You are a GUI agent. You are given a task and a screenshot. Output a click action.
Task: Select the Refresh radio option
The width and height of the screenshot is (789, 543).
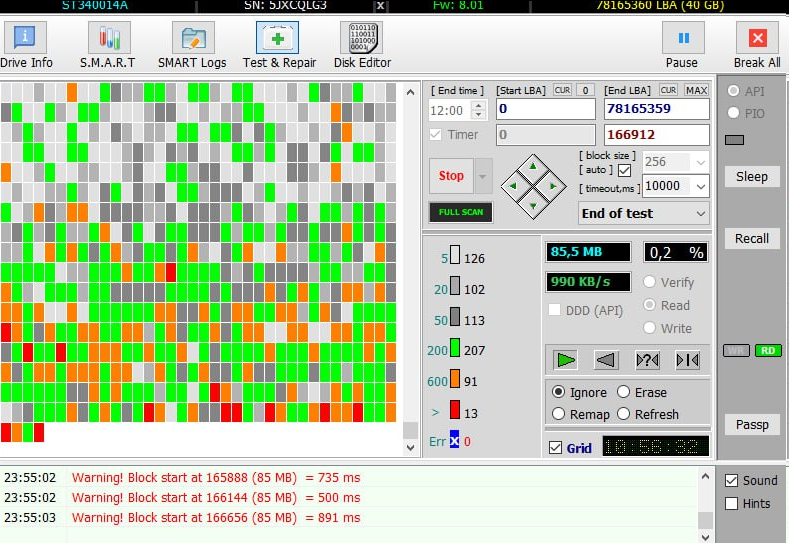coord(623,414)
